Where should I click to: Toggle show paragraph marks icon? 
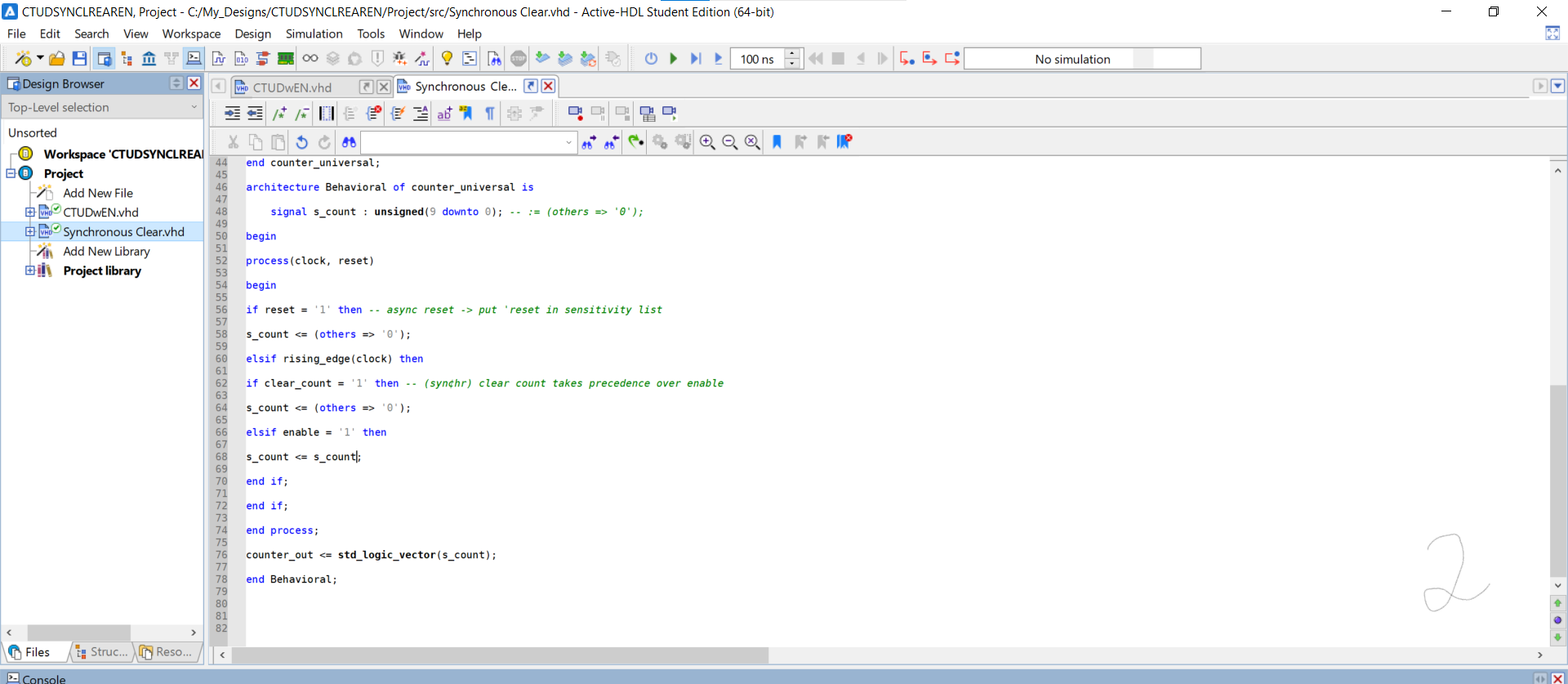pos(490,114)
